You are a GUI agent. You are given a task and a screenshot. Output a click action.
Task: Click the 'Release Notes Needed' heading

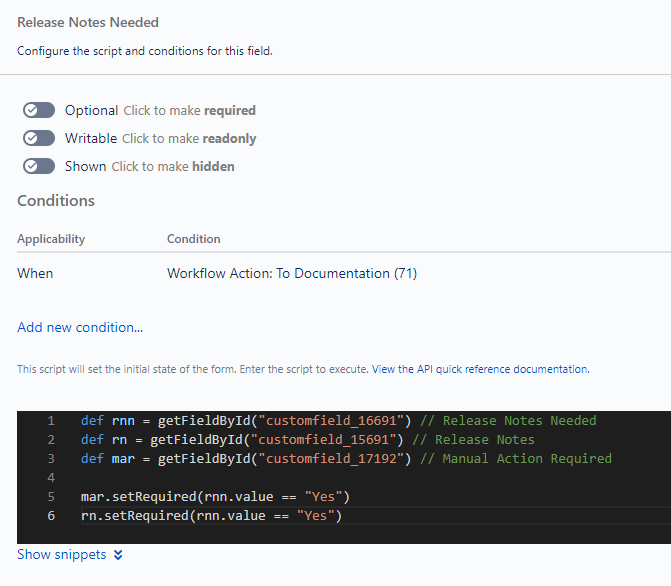click(88, 22)
